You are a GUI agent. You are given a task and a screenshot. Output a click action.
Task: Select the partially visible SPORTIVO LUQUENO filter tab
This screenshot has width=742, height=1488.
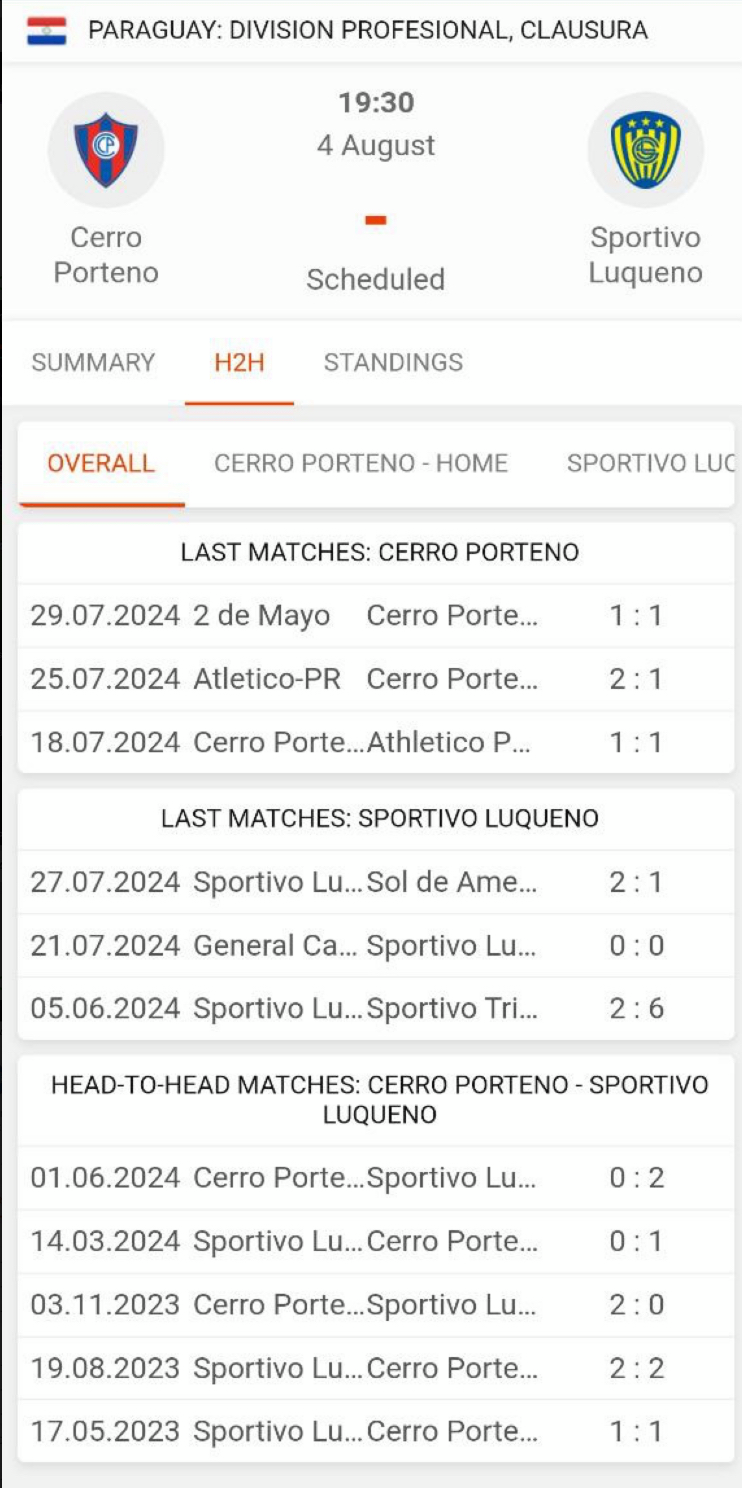pyautogui.click(x=650, y=464)
